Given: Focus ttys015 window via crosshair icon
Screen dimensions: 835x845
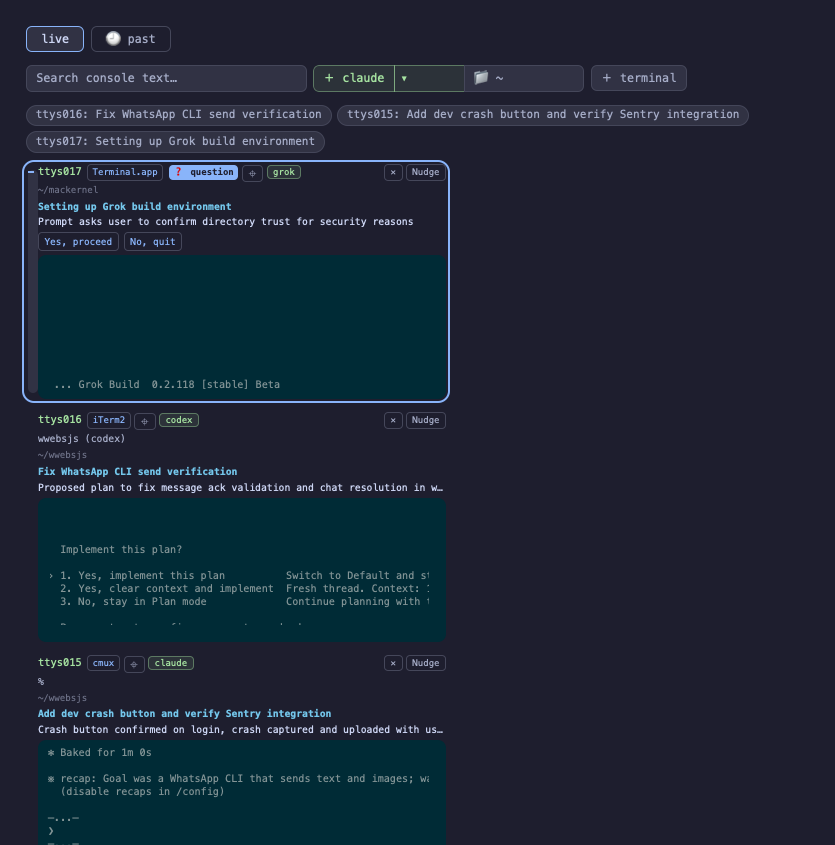Looking at the screenshot, I should click(x=134, y=664).
